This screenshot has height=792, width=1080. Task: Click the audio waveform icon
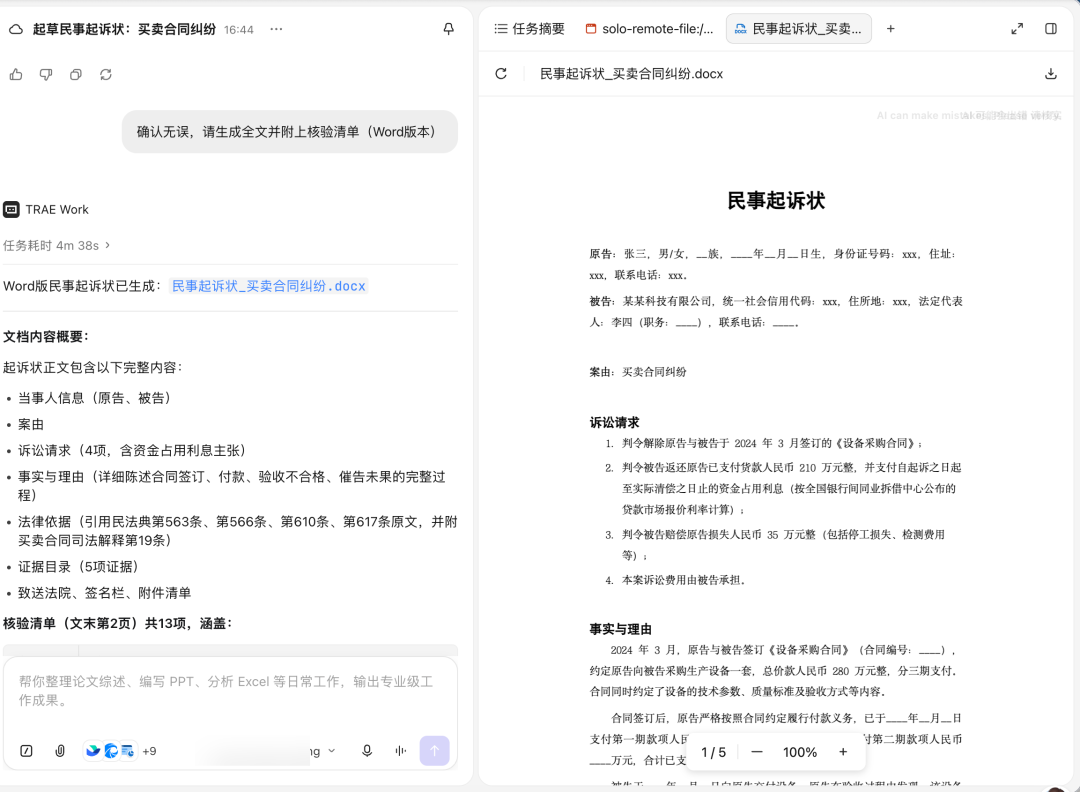[x=401, y=751]
